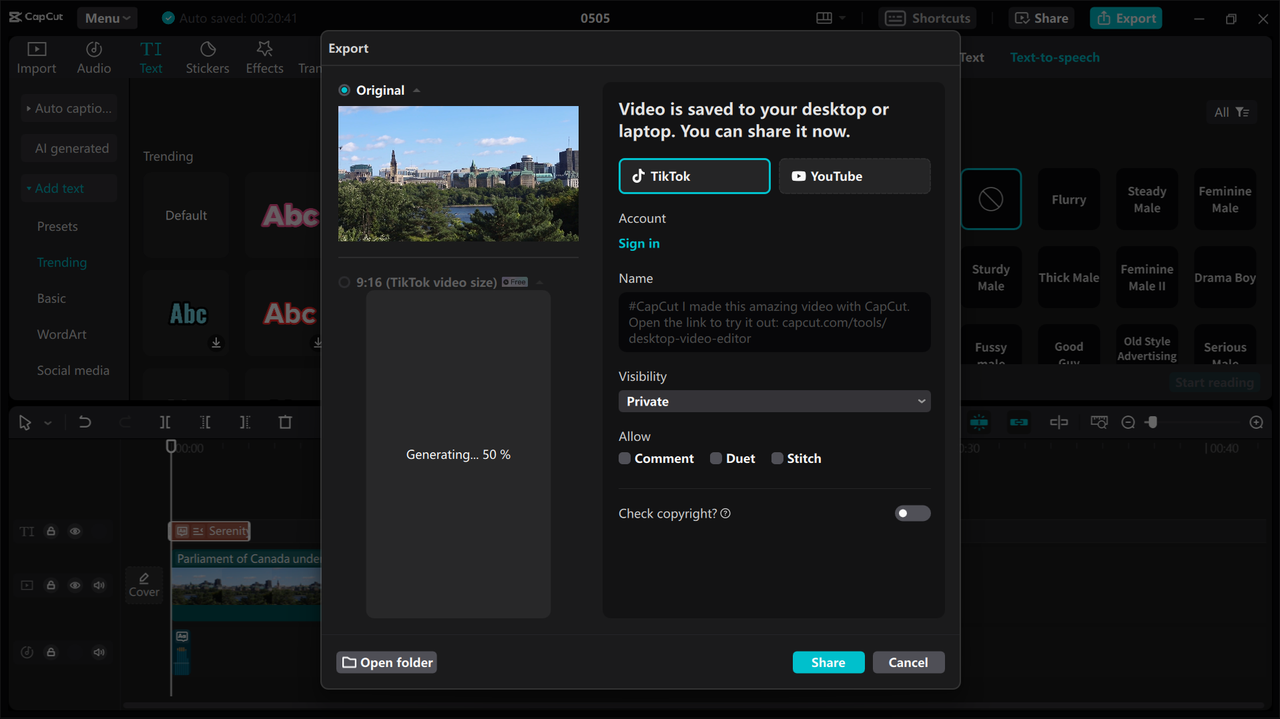Screen dimensions: 1280x719
Task: Open the layout switcher icon in title bar
Action: tap(824, 18)
